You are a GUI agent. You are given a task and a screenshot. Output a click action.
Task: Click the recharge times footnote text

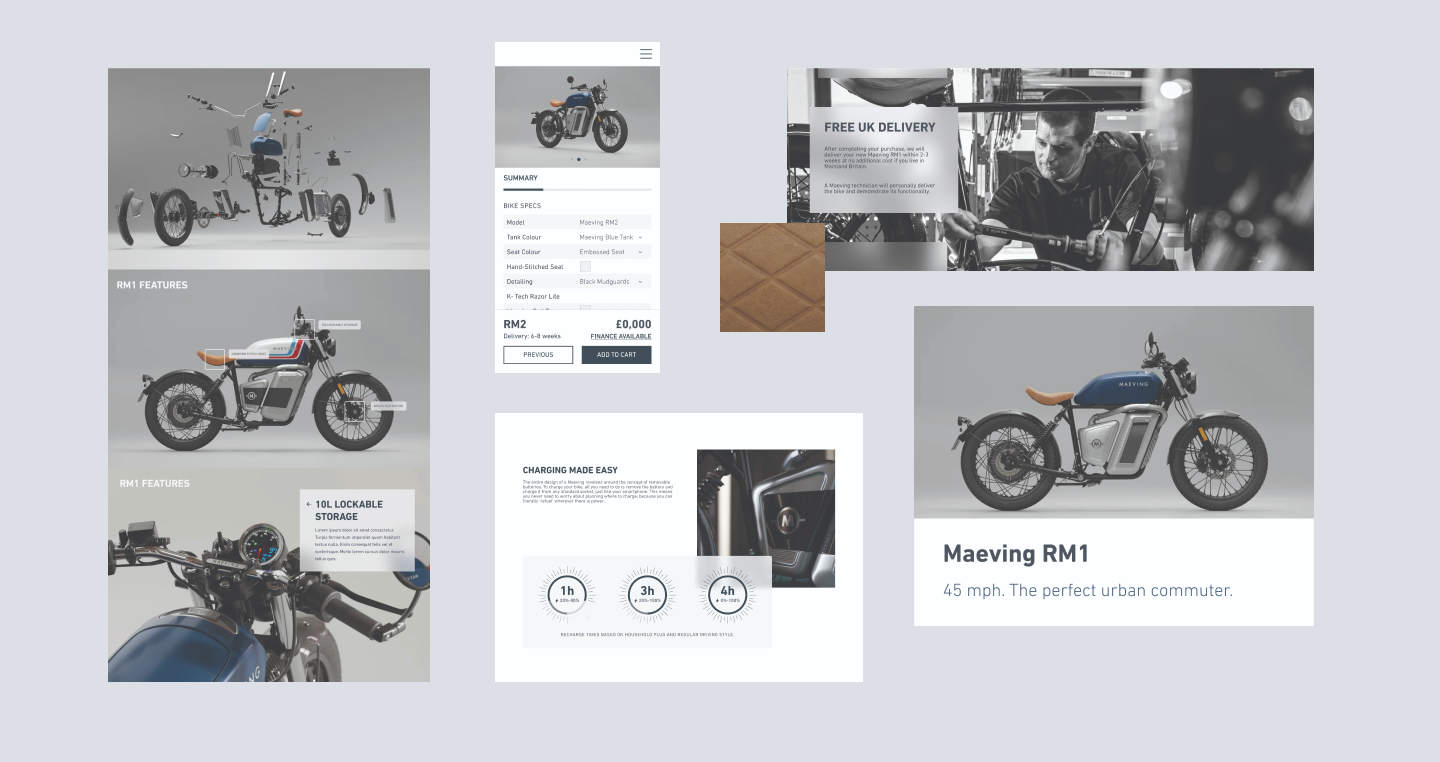647,634
